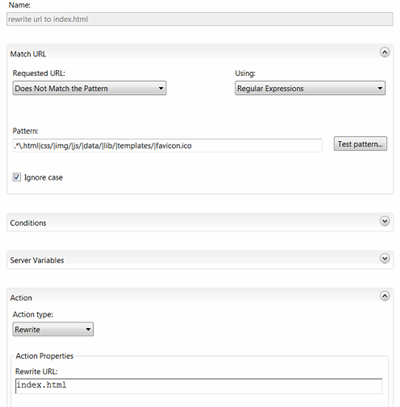
Task: Click the arrow on Using combo box
Action: 380,88
